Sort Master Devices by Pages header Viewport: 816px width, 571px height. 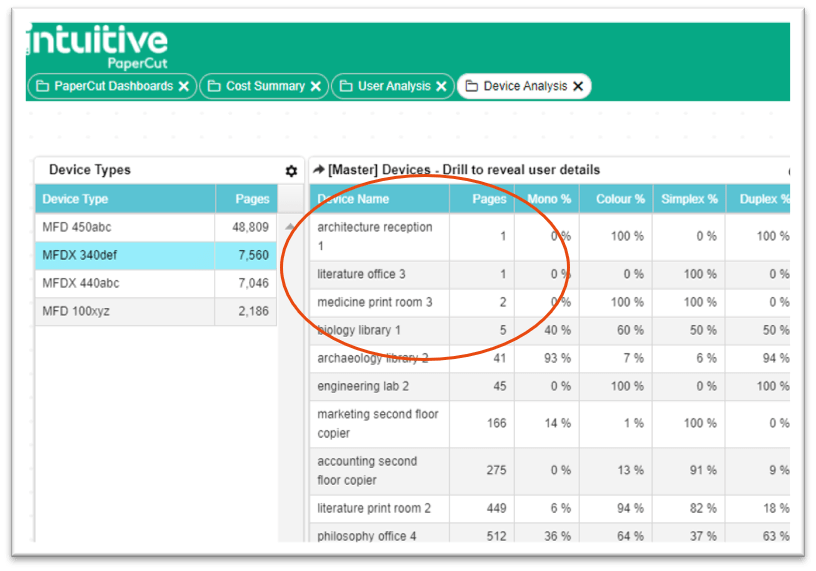(x=482, y=199)
